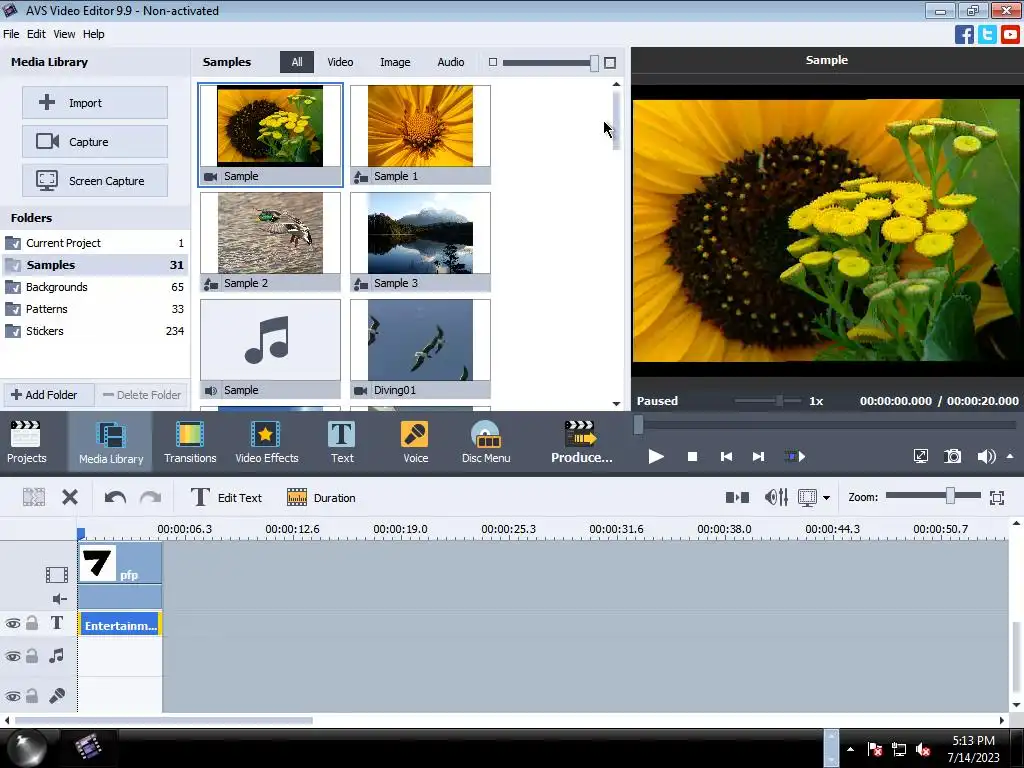The height and width of the screenshot is (768, 1024).
Task: Jump to next frame in preview
Action: (x=758, y=456)
